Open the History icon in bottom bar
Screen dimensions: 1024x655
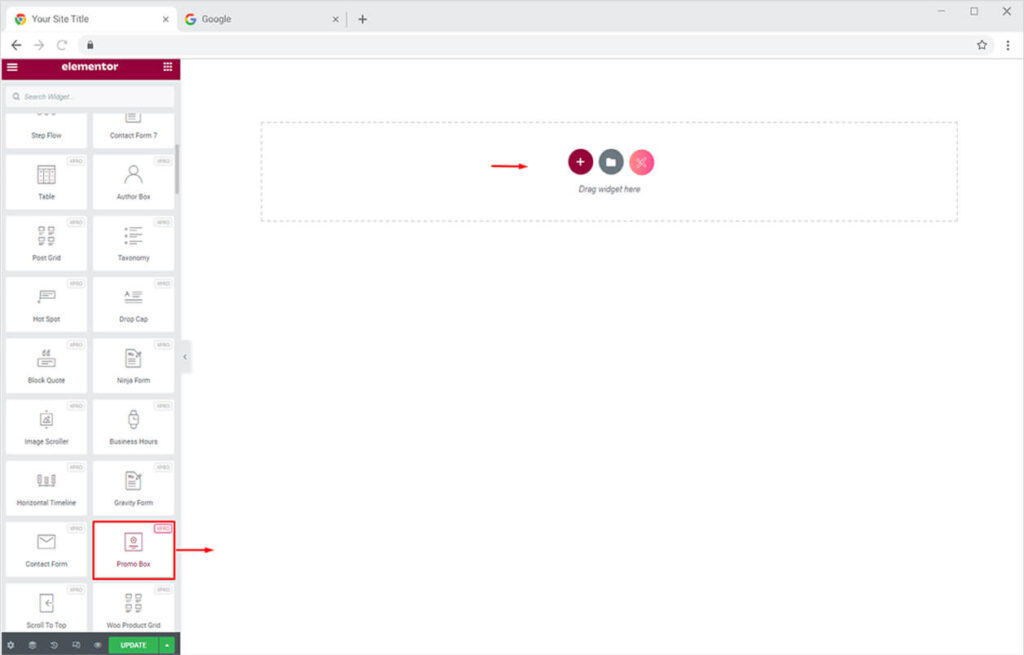tap(54, 645)
